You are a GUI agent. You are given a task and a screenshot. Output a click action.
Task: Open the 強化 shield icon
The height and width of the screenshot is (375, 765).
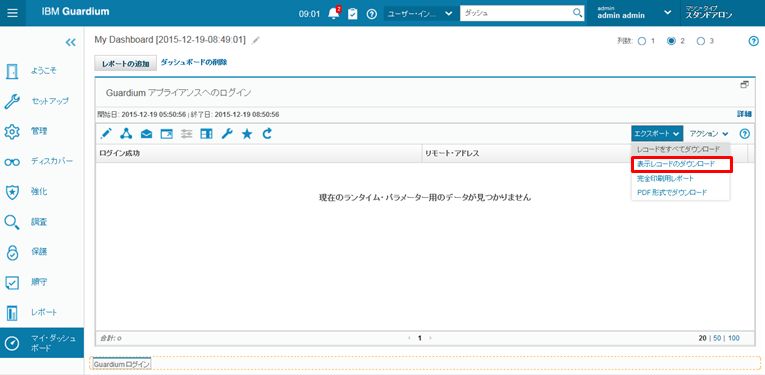pyautogui.click(x=12, y=192)
